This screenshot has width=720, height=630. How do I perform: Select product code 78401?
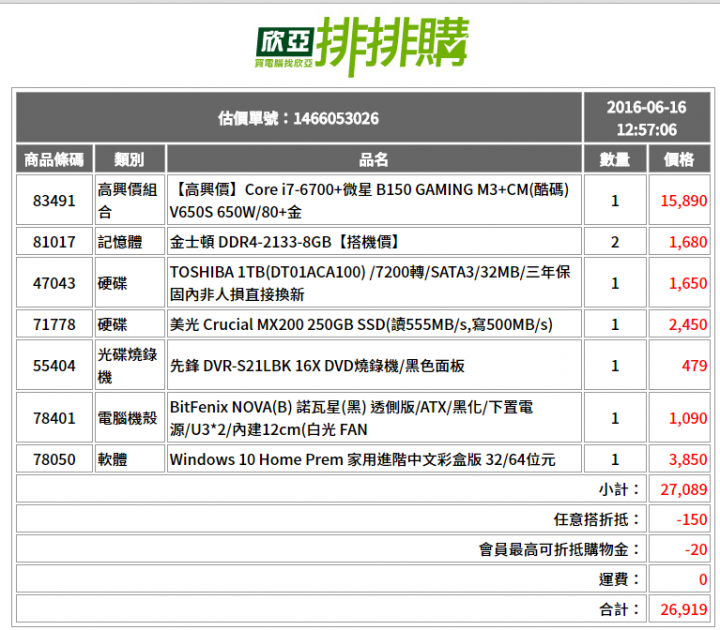point(54,418)
